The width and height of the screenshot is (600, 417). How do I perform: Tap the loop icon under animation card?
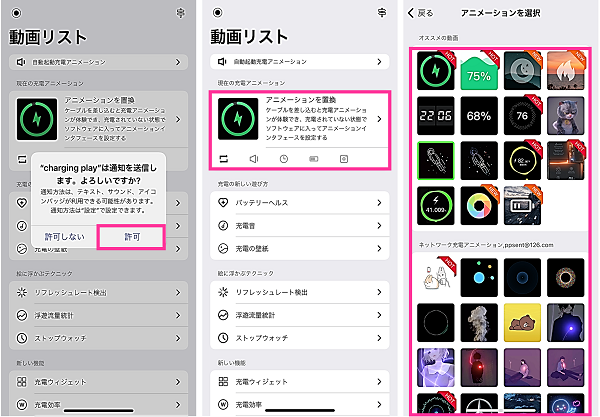pos(223,159)
